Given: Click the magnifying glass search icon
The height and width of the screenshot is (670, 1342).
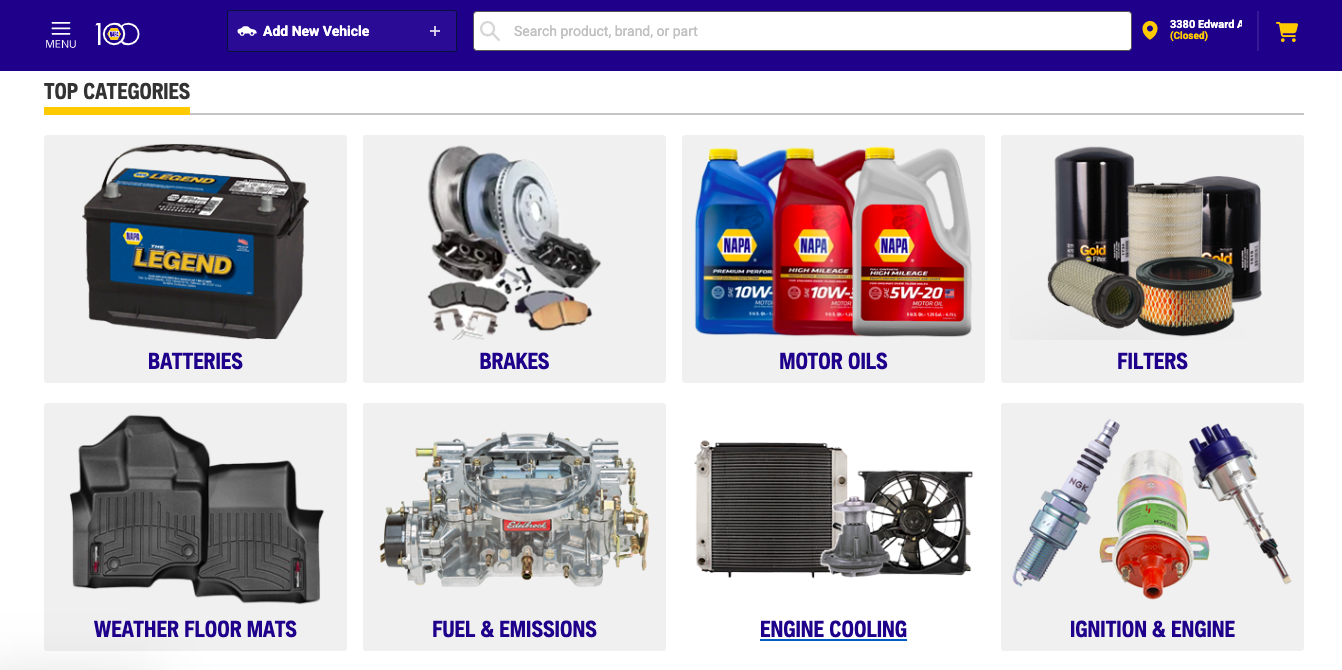Looking at the screenshot, I should point(490,31).
